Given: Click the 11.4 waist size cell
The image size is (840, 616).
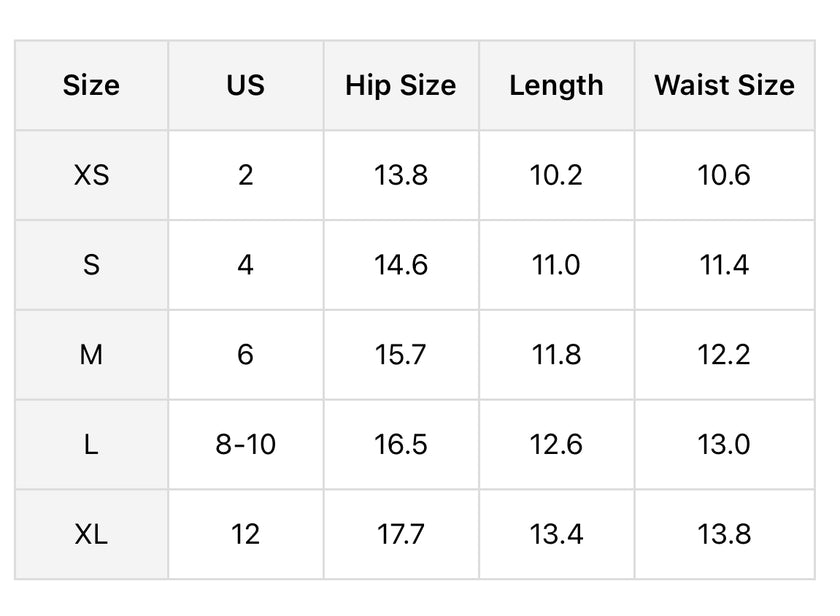Looking at the screenshot, I should [724, 265].
